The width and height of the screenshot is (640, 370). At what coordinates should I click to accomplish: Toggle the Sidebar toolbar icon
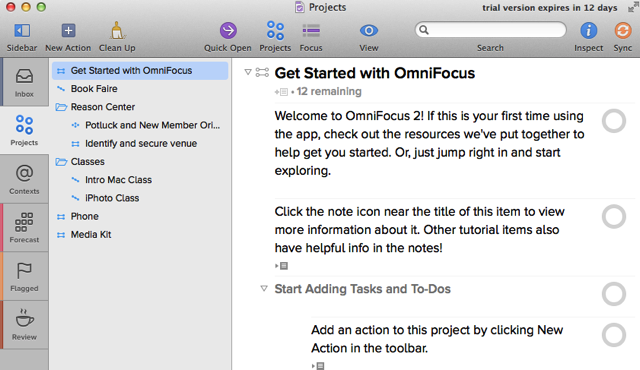22,31
